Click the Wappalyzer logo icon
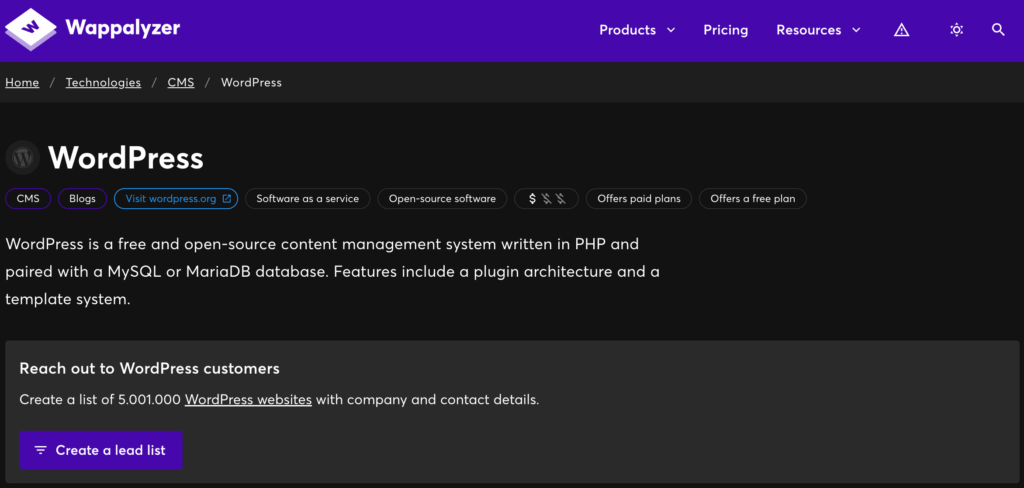This screenshot has width=1024, height=488. pyautogui.click(x=31, y=29)
